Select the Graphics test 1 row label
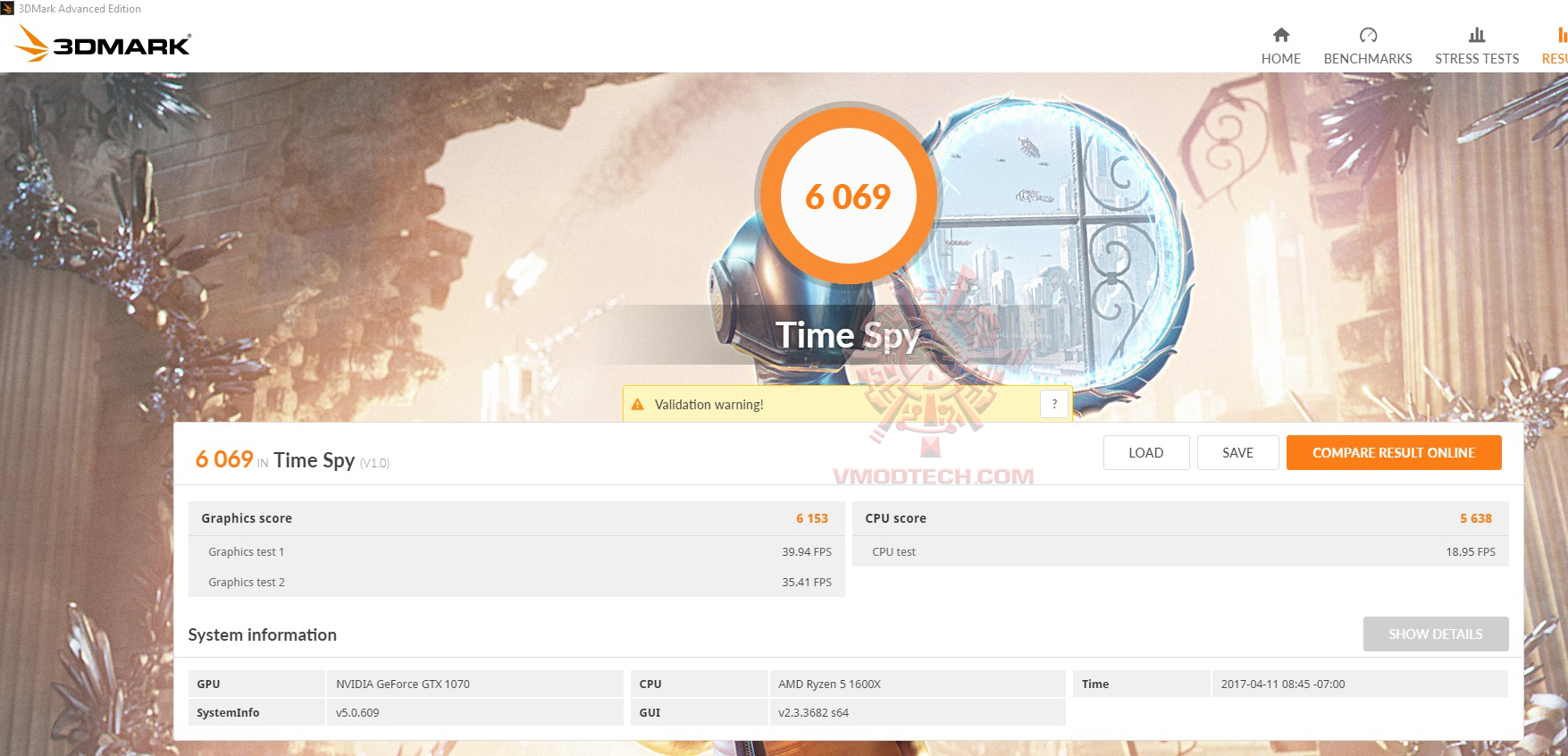 coord(247,552)
